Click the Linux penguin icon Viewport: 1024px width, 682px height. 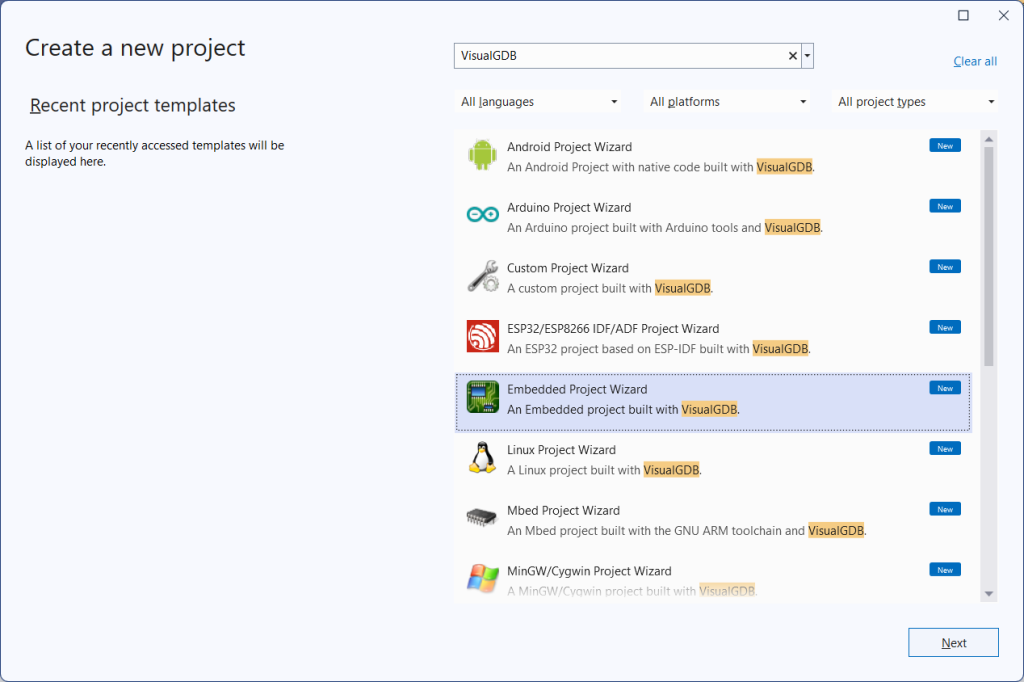click(482, 458)
